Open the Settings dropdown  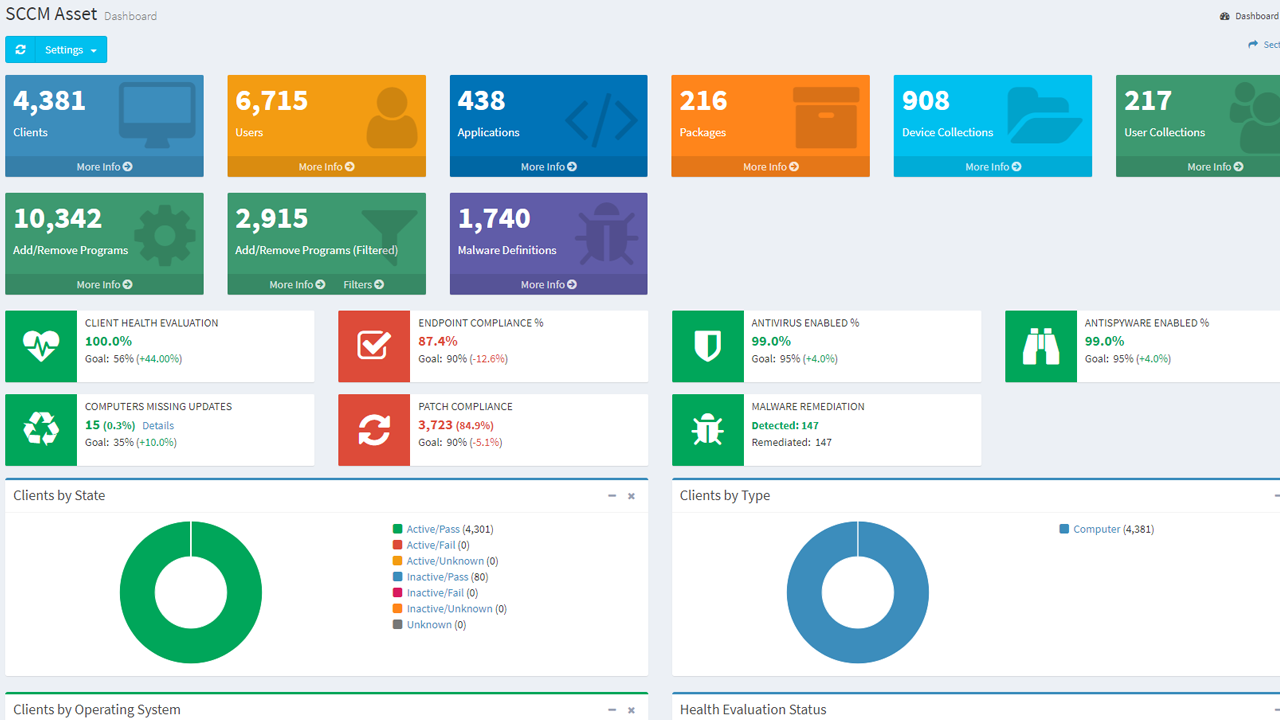click(70, 50)
